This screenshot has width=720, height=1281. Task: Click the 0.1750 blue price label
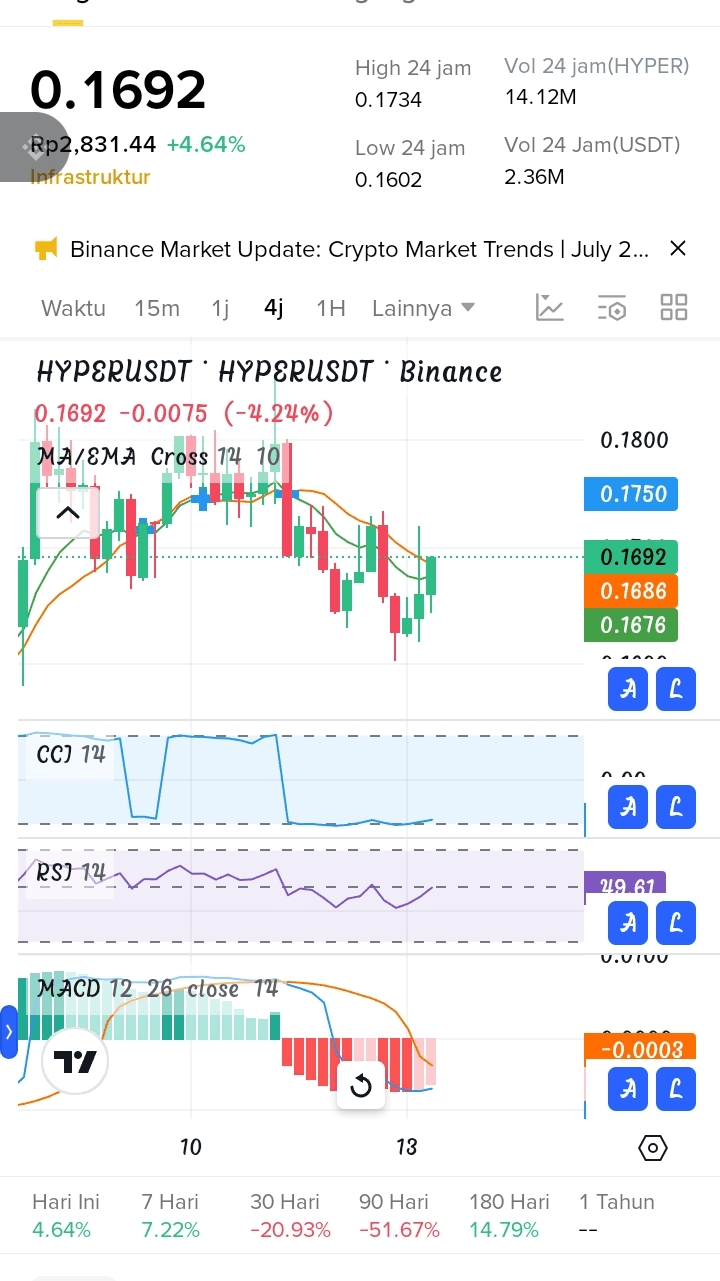[632, 494]
